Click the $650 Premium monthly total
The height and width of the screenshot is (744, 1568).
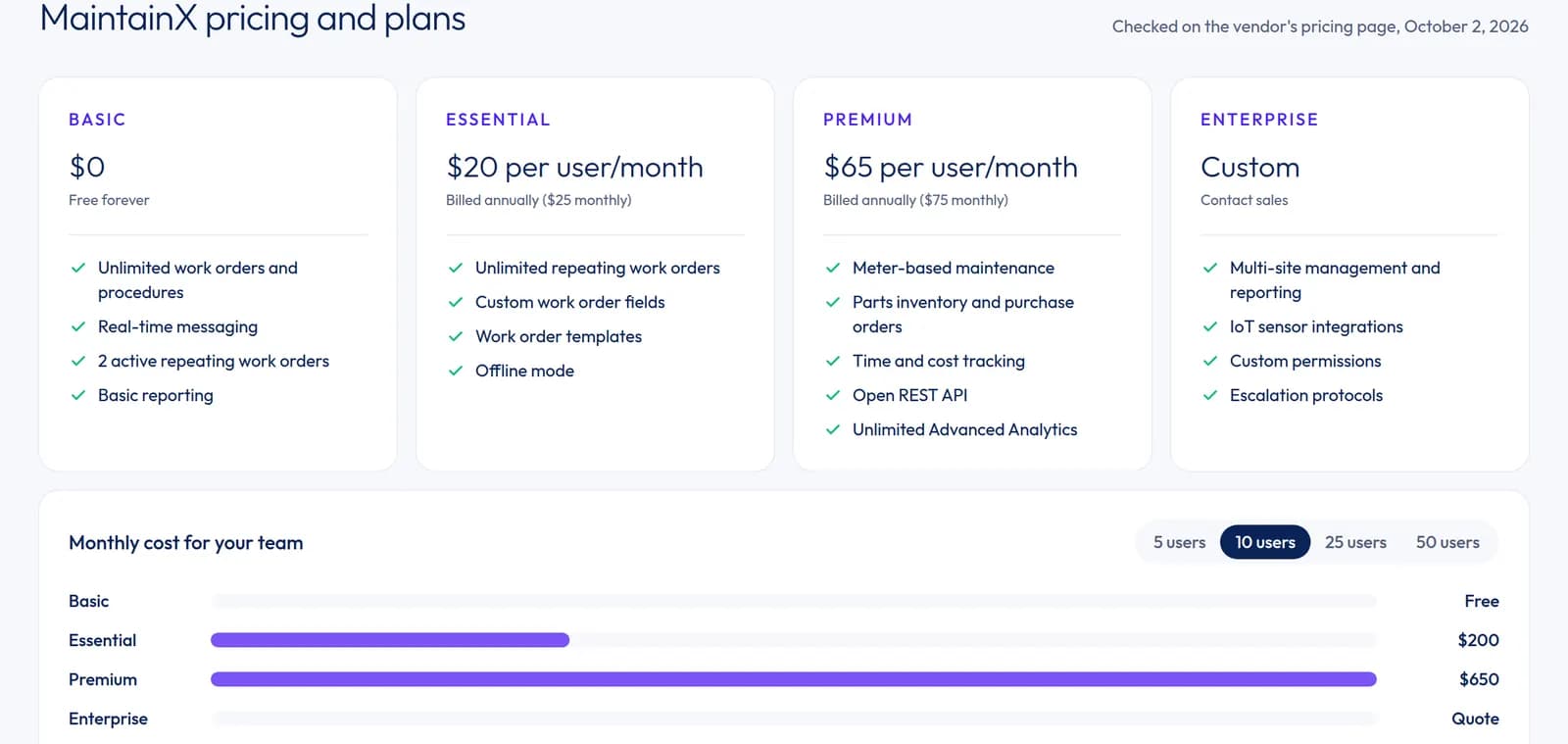1479,679
